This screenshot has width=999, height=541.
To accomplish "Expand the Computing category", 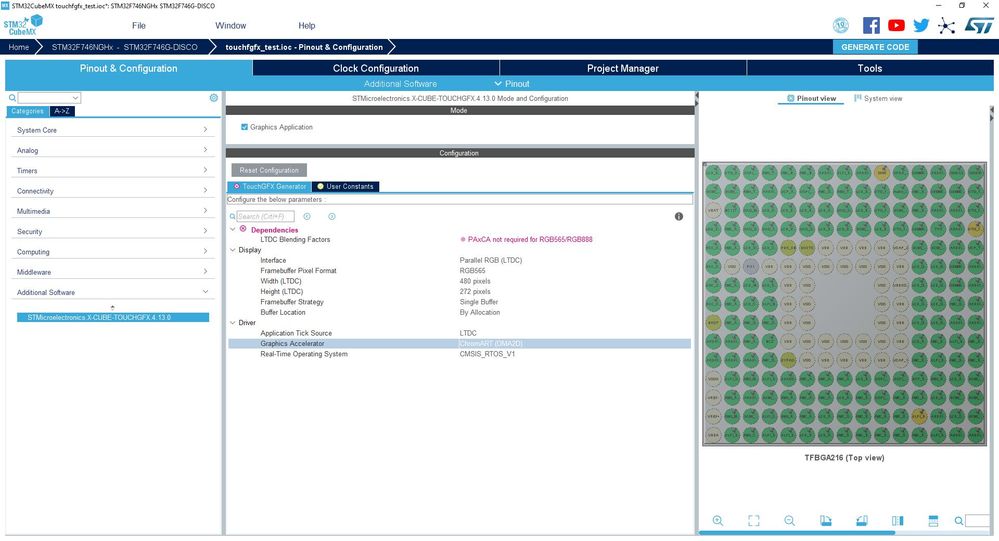I will click(112, 252).
